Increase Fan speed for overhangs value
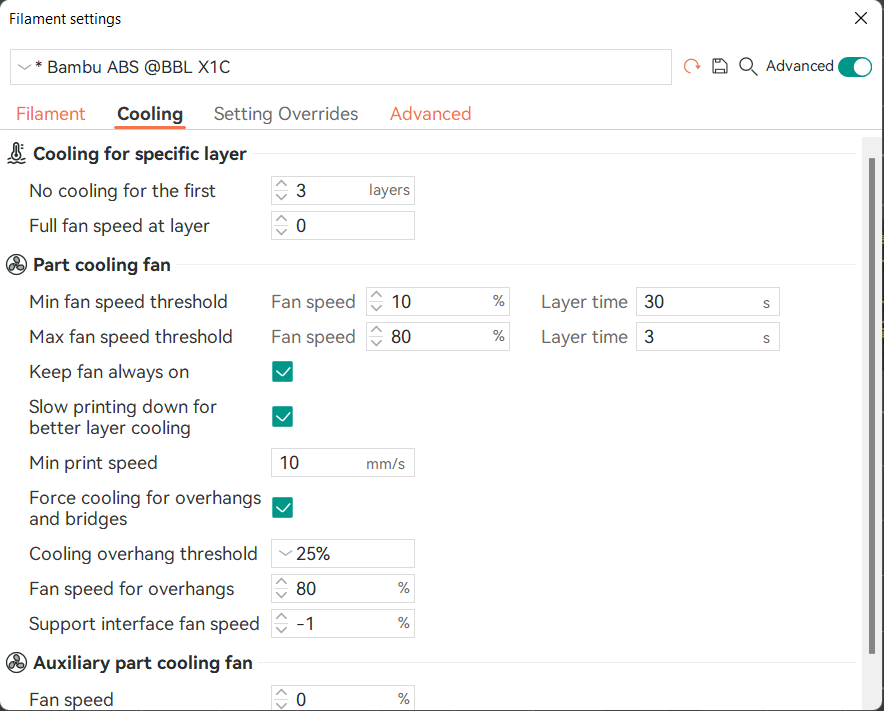Image resolution: width=884 pixels, height=711 pixels. (281, 583)
